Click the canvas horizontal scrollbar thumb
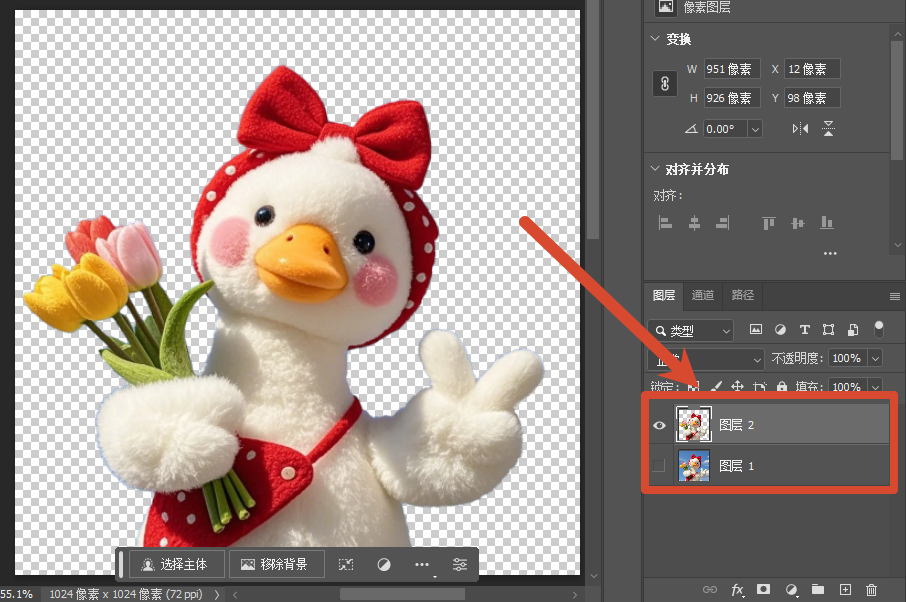Image resolution: width=906 pixels, height=602 pixels. (402, 594)
